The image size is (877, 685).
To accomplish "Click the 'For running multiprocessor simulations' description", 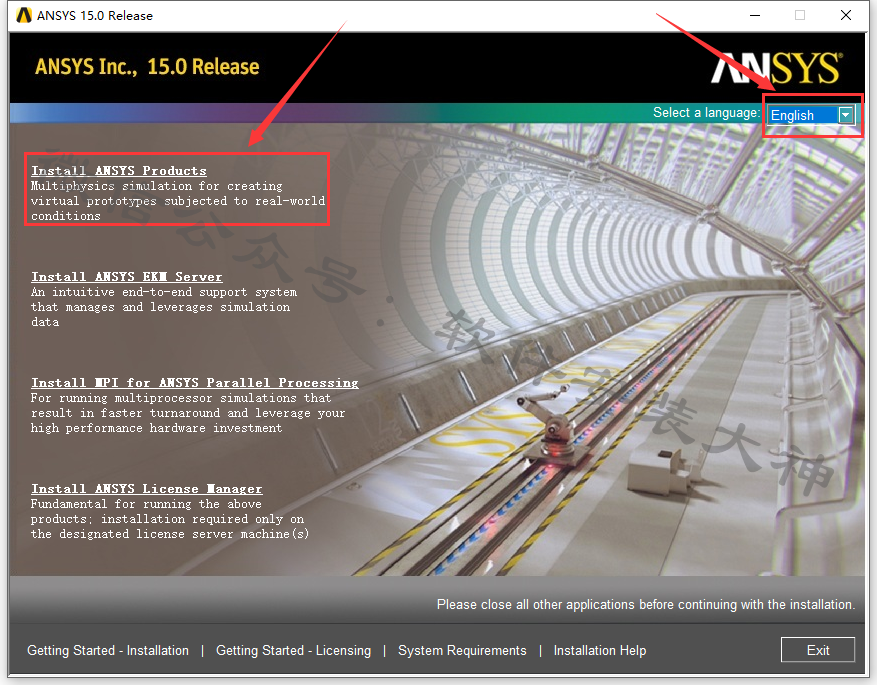I will click(188, 413).
